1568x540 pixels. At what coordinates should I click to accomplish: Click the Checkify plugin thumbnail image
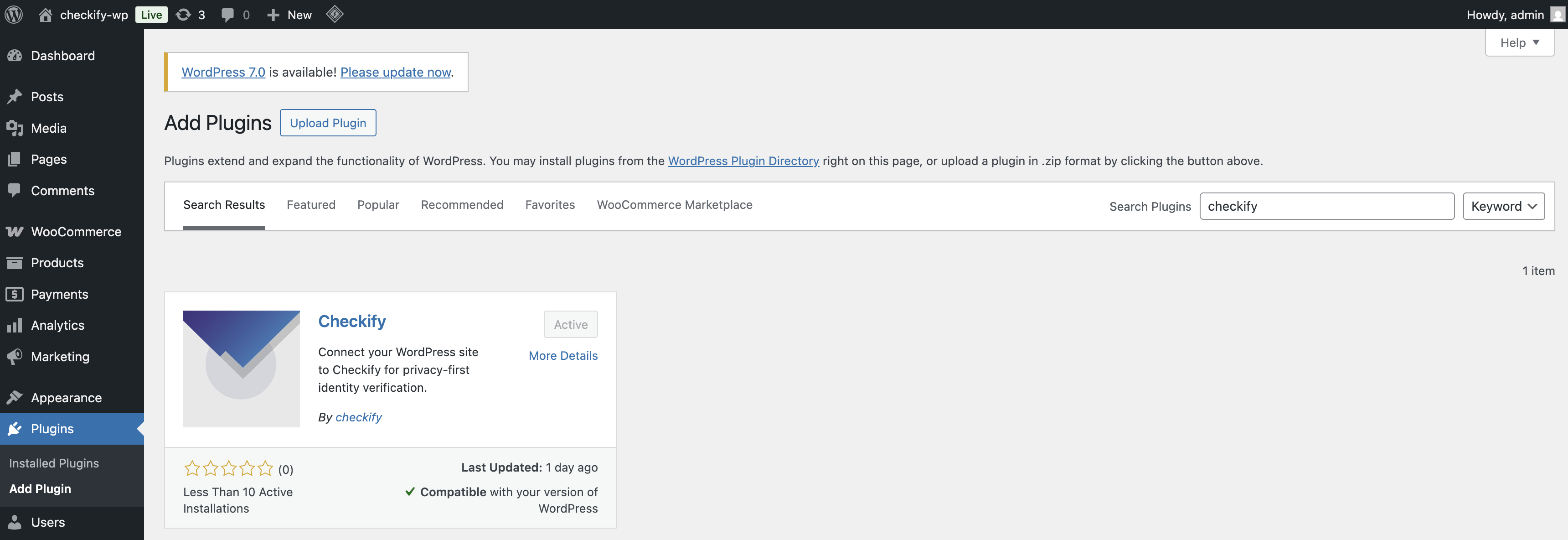click(x=242, y=369)
